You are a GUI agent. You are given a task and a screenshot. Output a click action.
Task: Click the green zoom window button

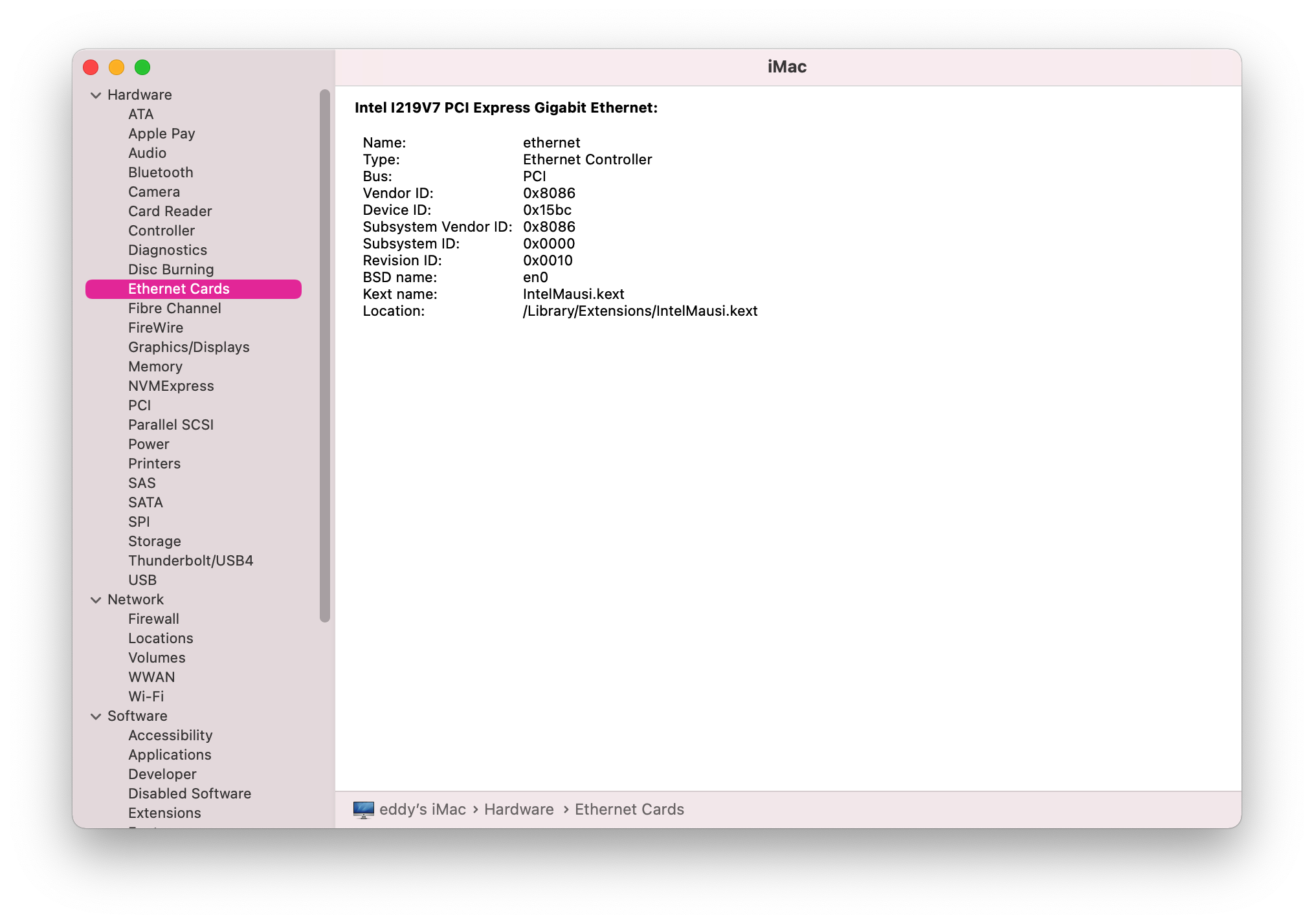[142, 67]
